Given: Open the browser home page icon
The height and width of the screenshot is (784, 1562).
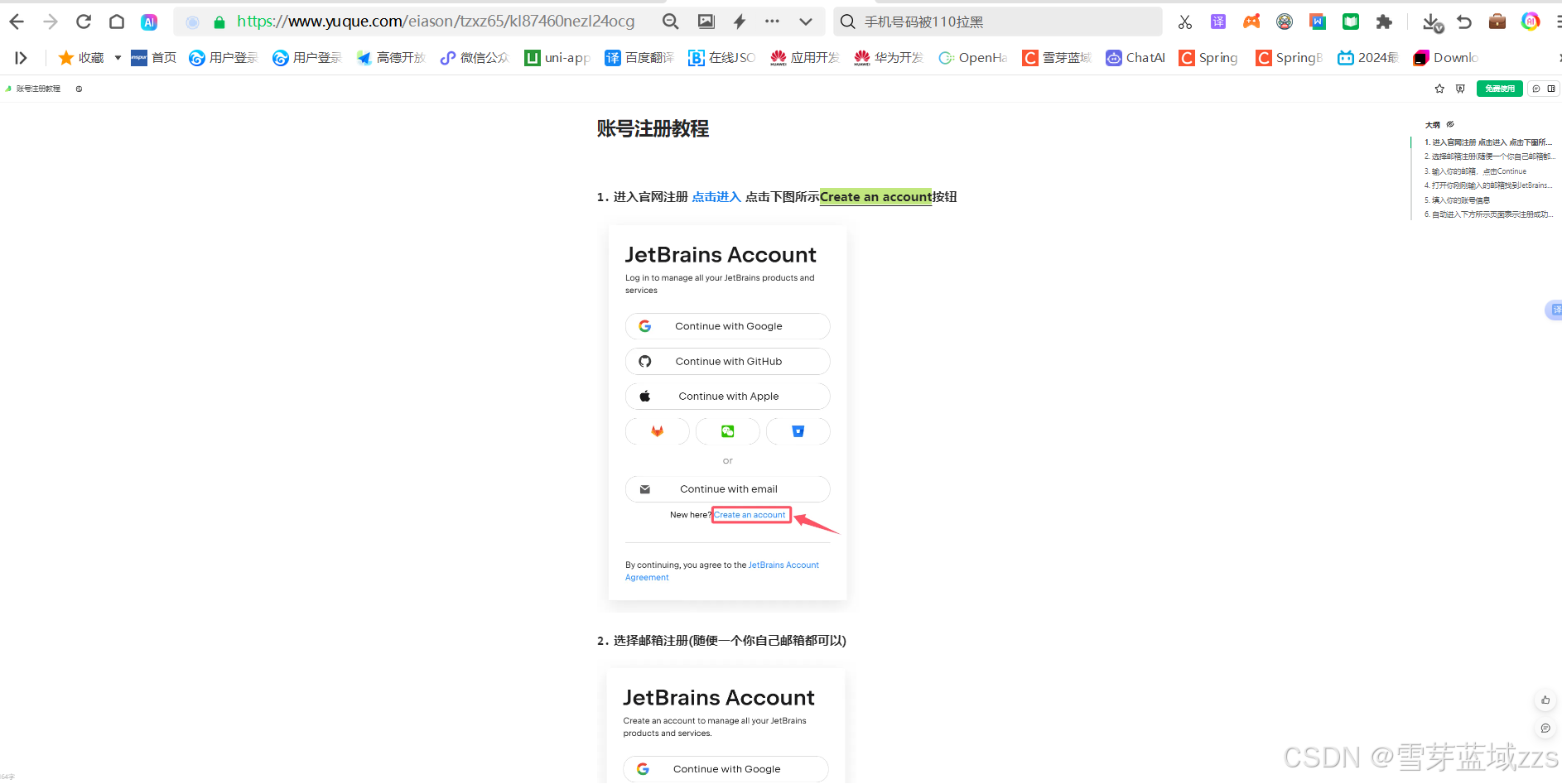Looking at the screenshot, I should tap(117, 22).
